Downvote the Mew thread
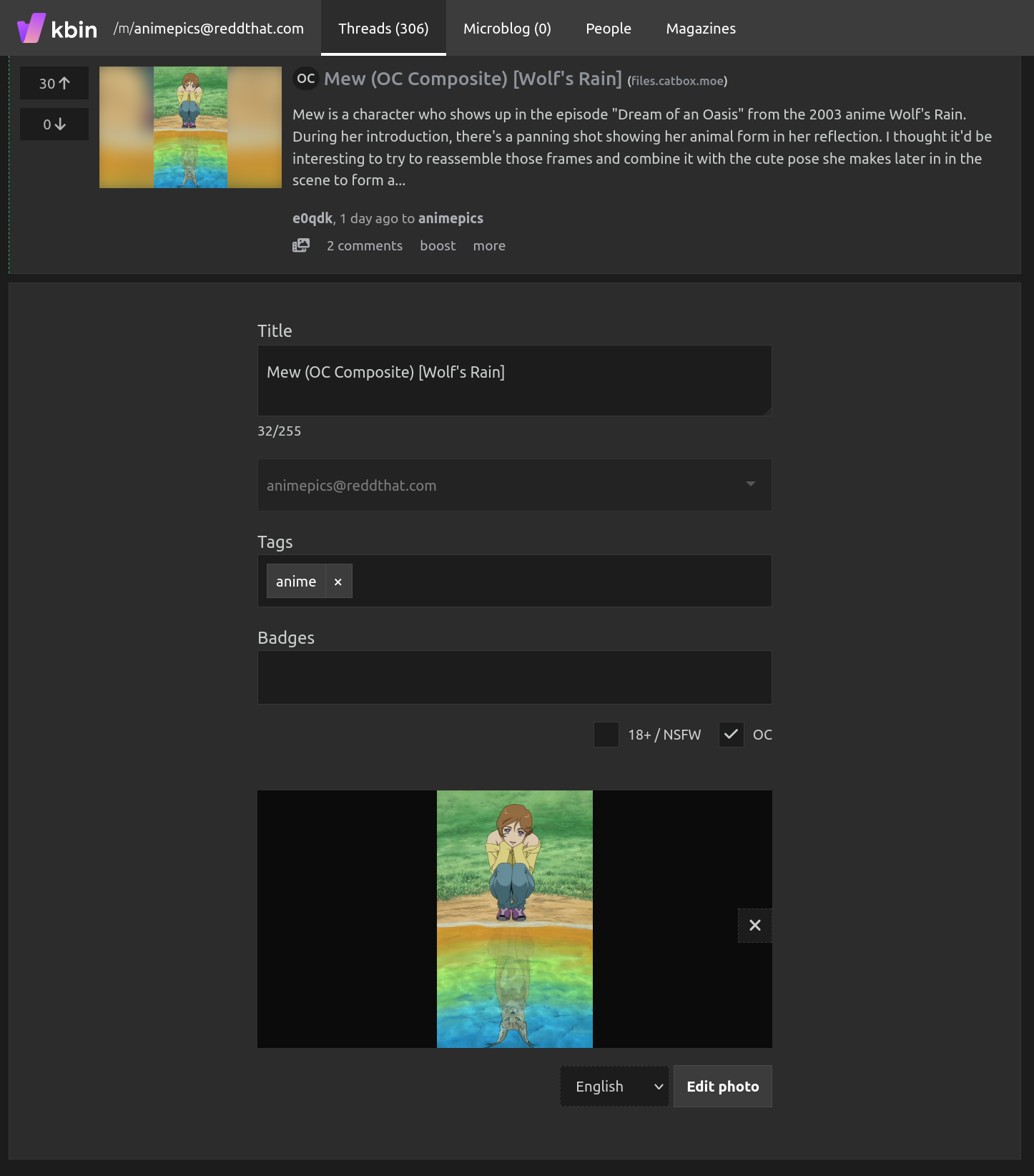1034x1176 pixels. point(54,124)
